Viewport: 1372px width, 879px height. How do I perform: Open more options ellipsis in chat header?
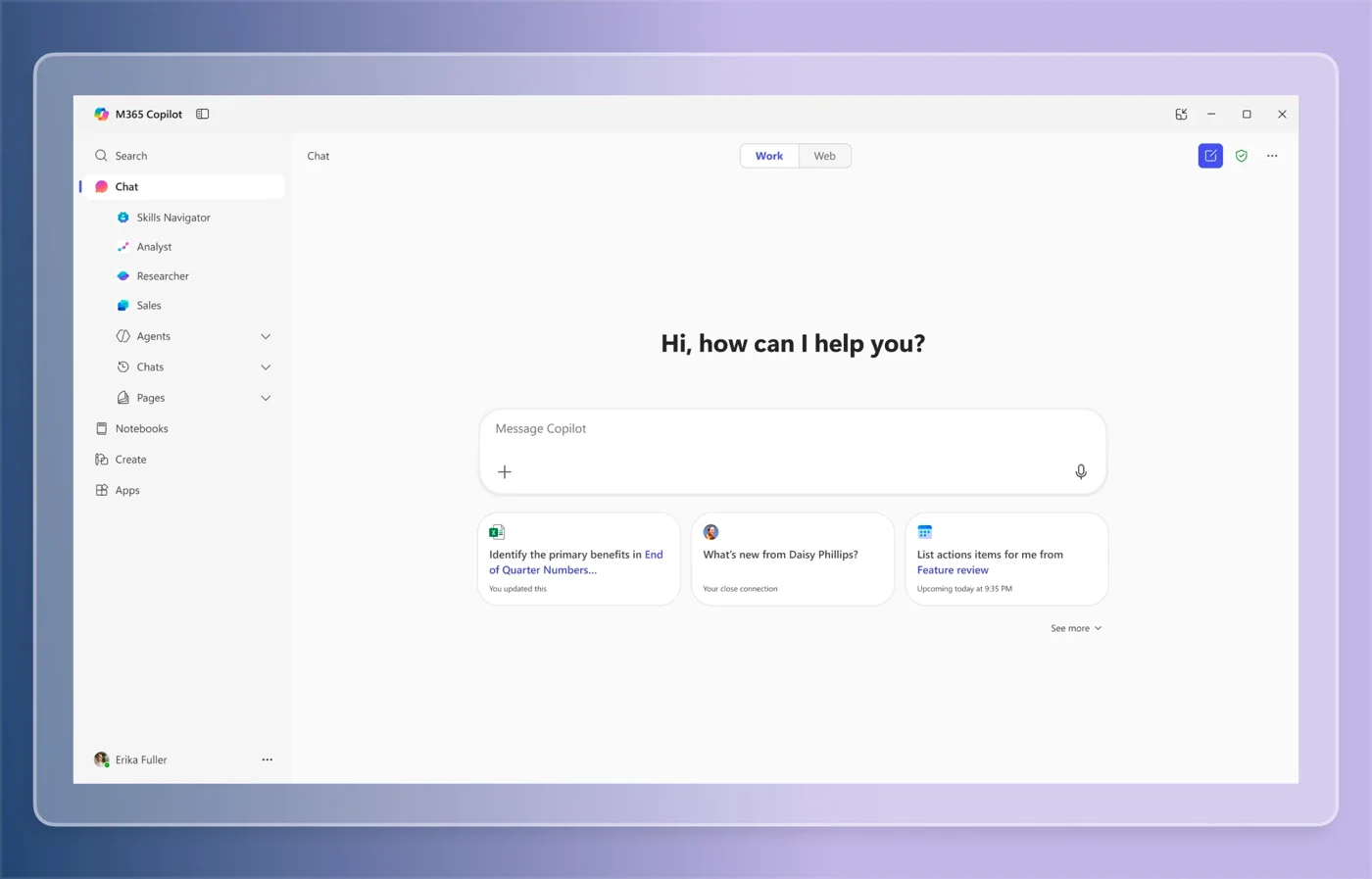[1272, 156]
